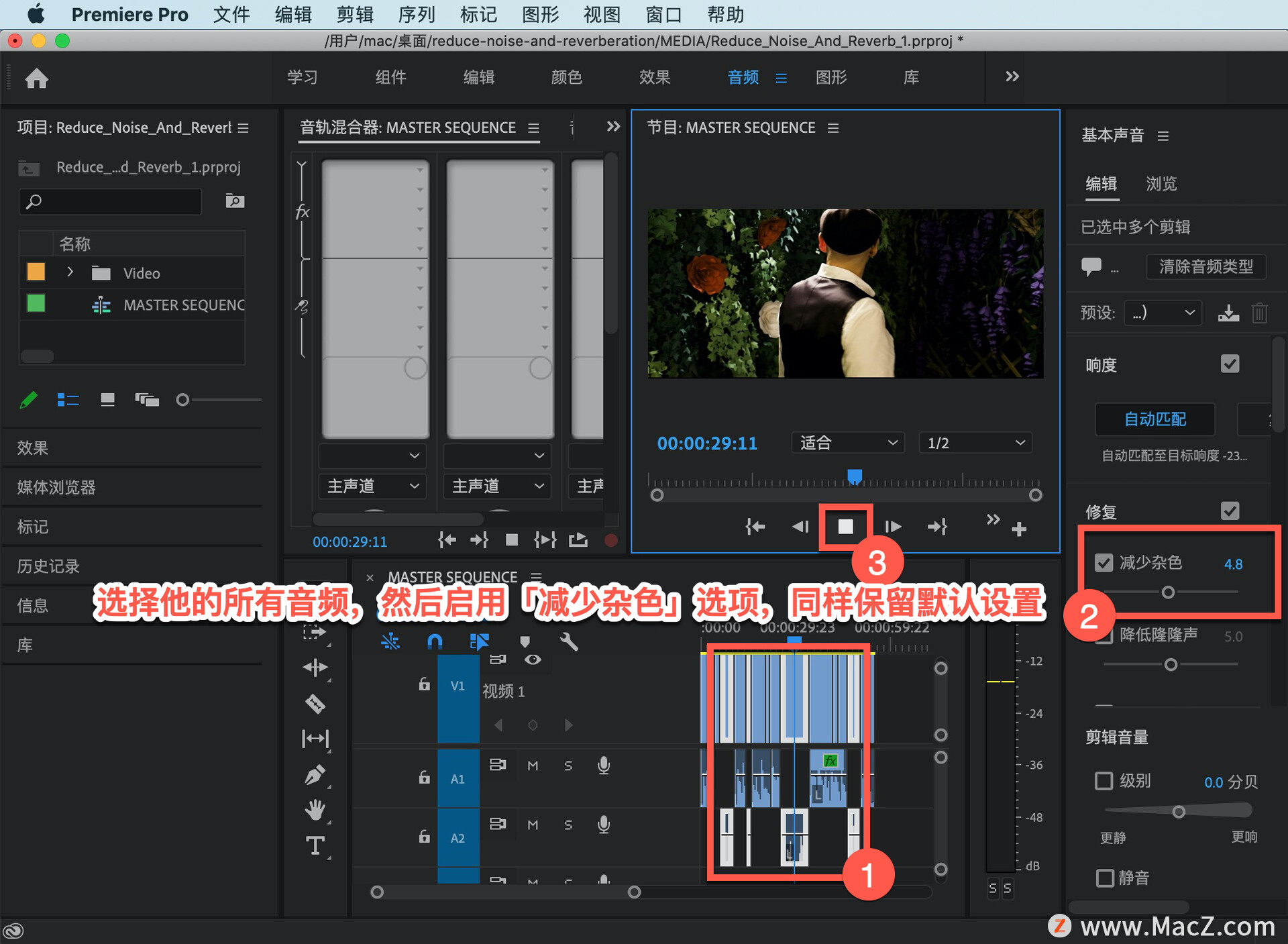Open the Window menu in menu bar
The image size is (1288, 944).
click(x=663, y=14)
